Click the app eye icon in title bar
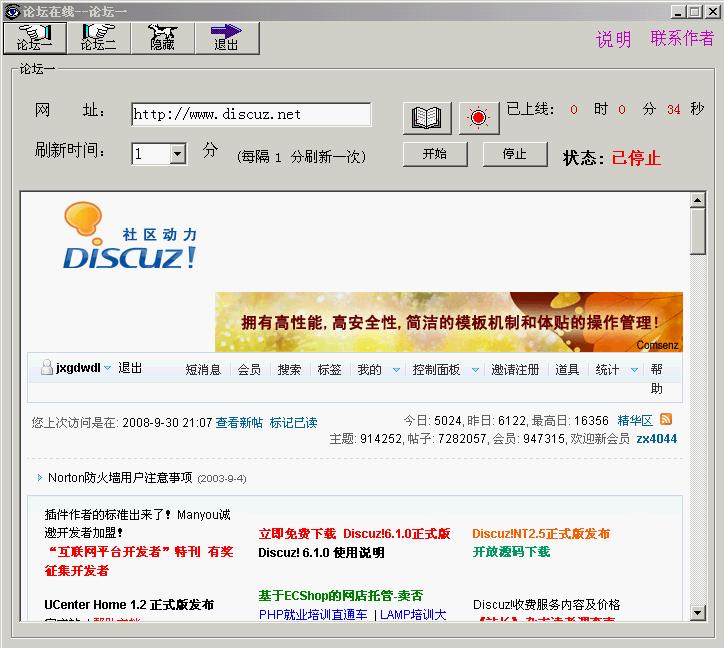Image resolution: width=724 pixels, height=648 pixels. tap(12, 11)
